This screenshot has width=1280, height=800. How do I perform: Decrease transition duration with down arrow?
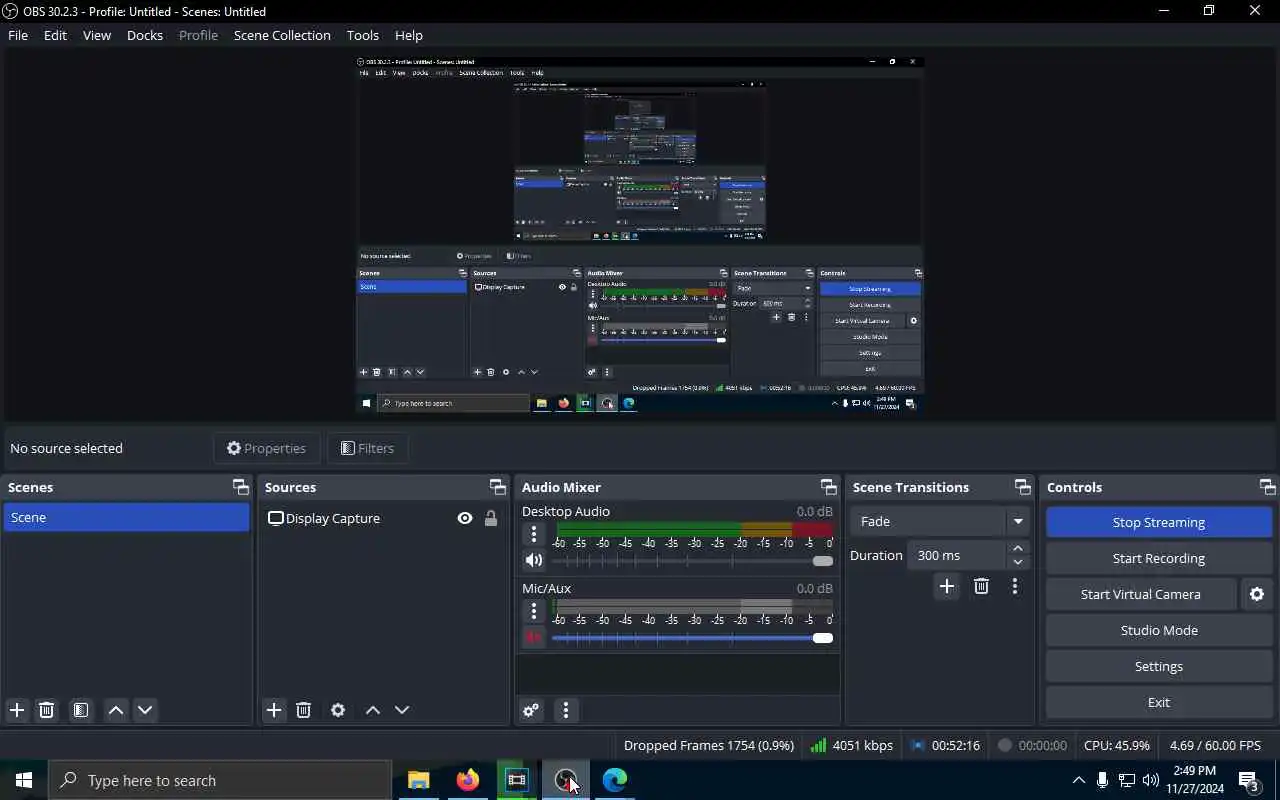pos(1018,562)
